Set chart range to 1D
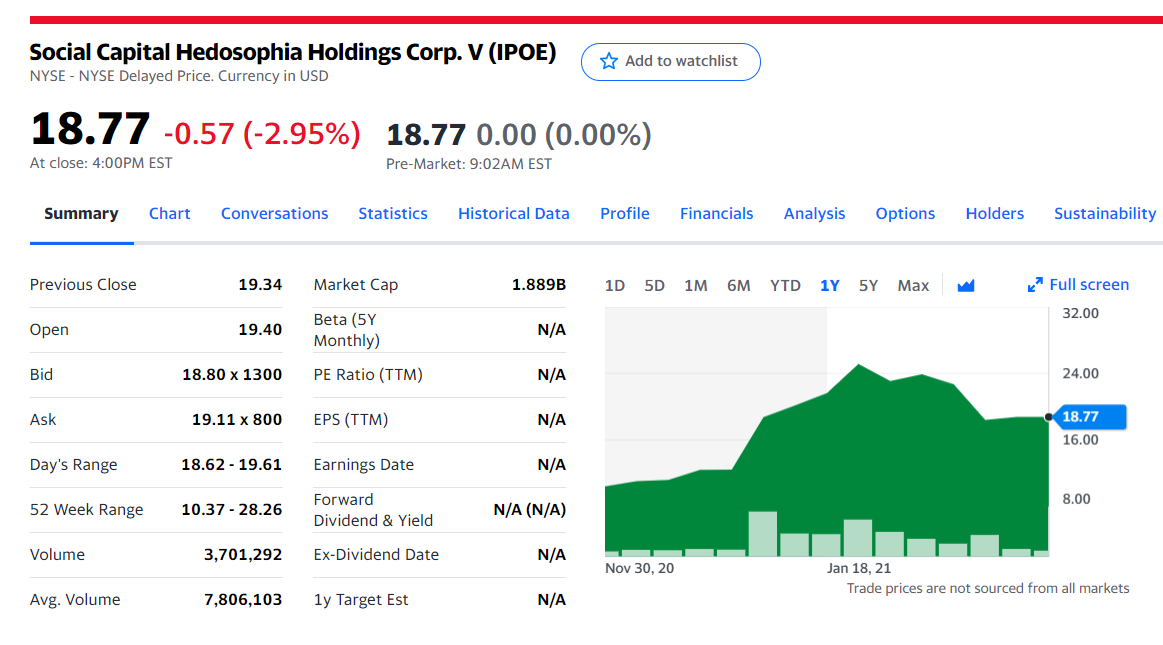This screenshot has width=1163, height=645. 615,286
